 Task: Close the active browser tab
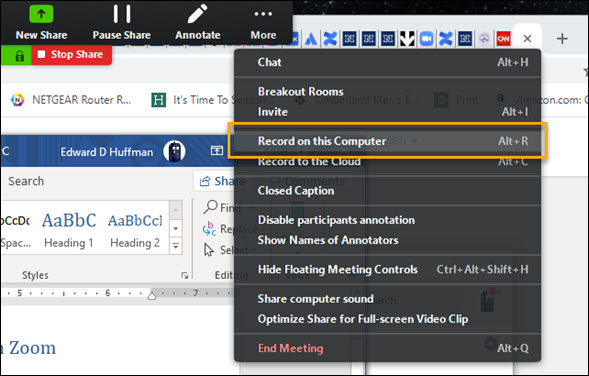527,39
